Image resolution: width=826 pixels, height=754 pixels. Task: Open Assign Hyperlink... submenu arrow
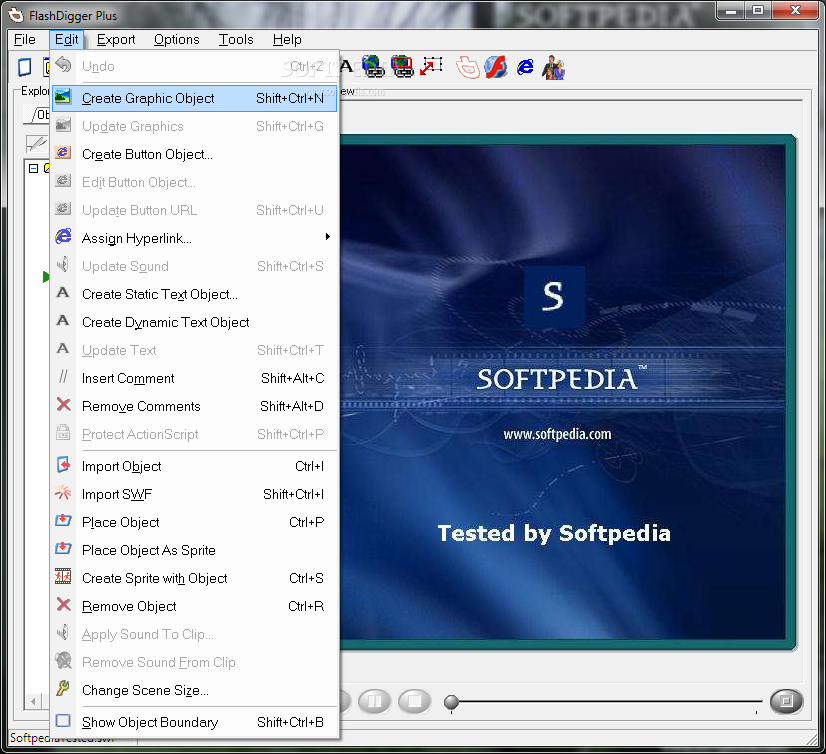(x=328, y=237)
